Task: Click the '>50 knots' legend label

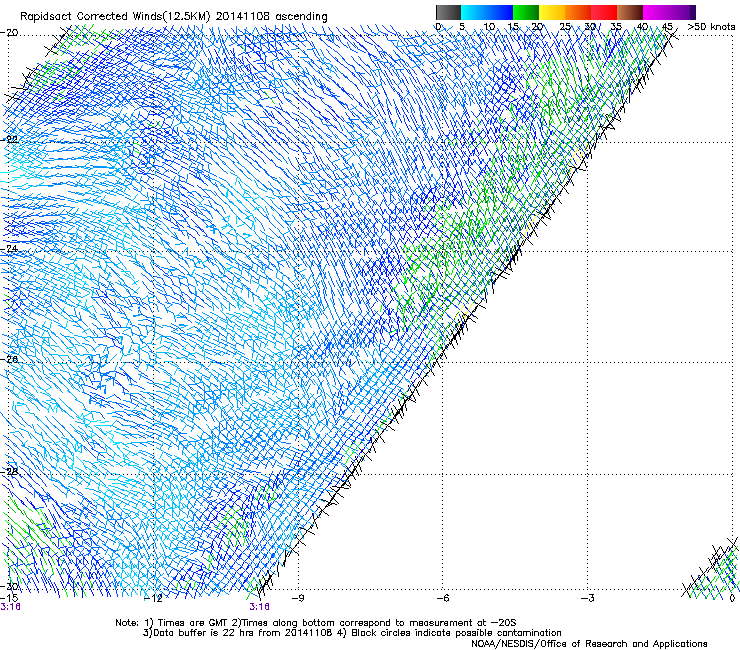Action: [x=711, y=27]
